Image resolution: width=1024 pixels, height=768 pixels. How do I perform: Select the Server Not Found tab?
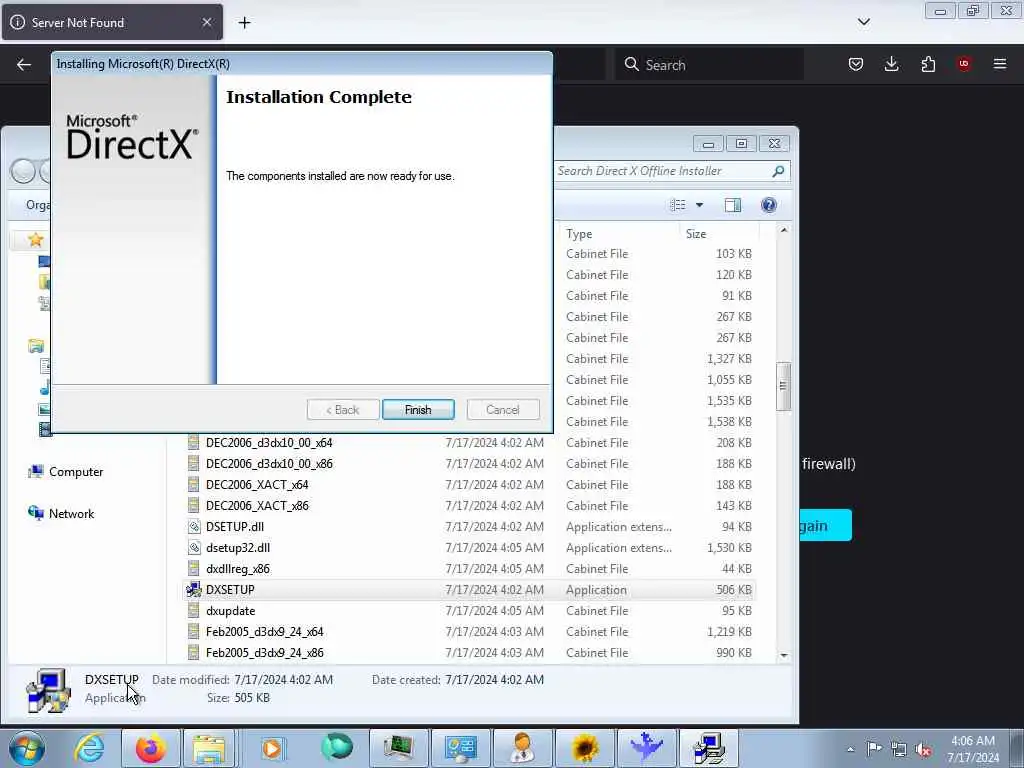click(x=112, y=22)
